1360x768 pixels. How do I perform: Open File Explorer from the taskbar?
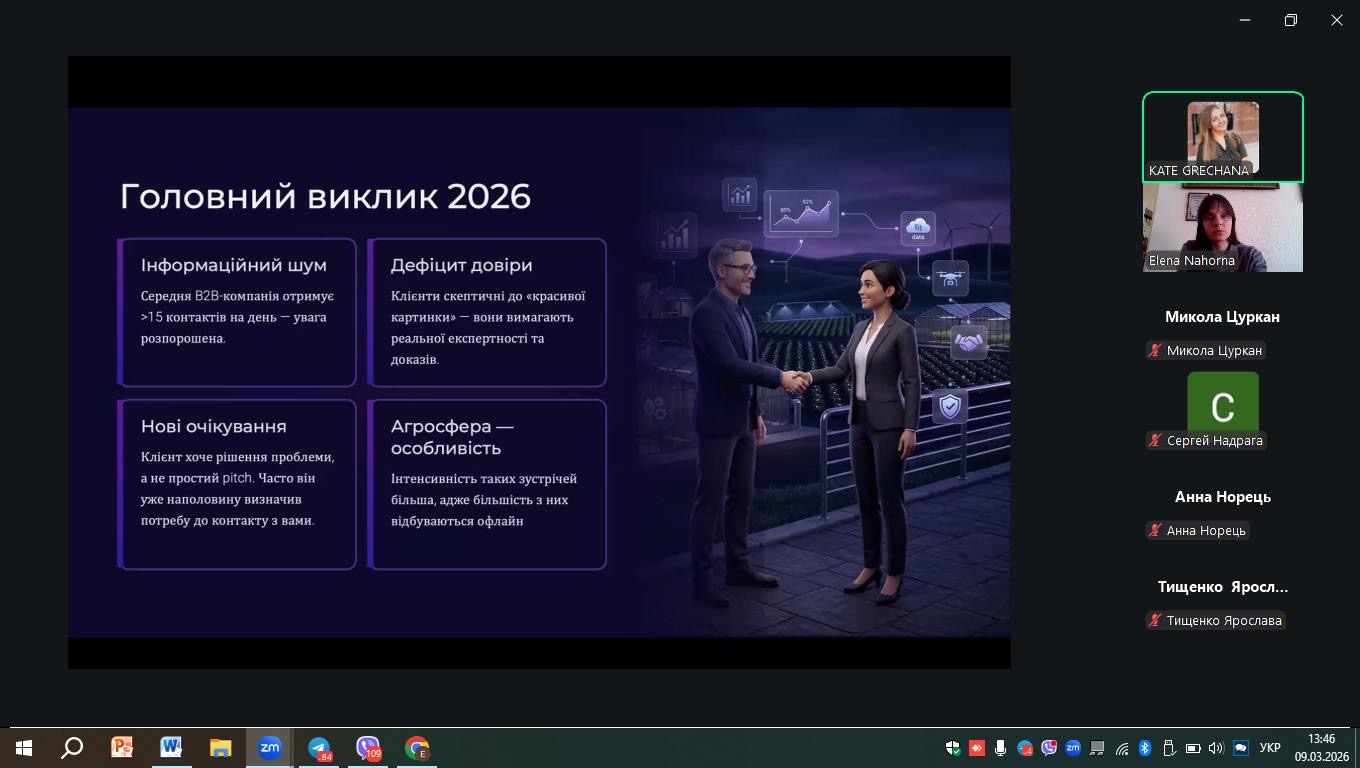(220, 748)
